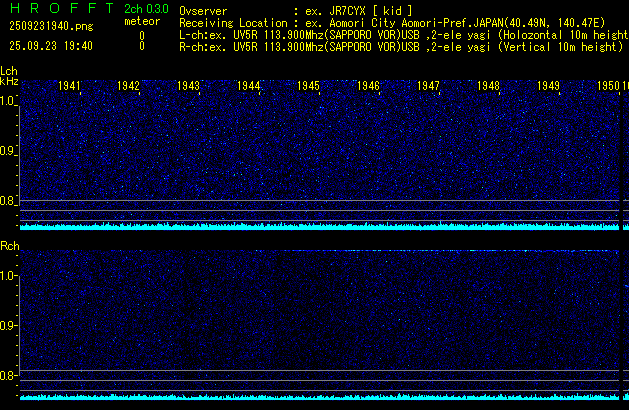Click the Lch channel label
Viewport: 629px width, 410px height.
coord(9,71)
